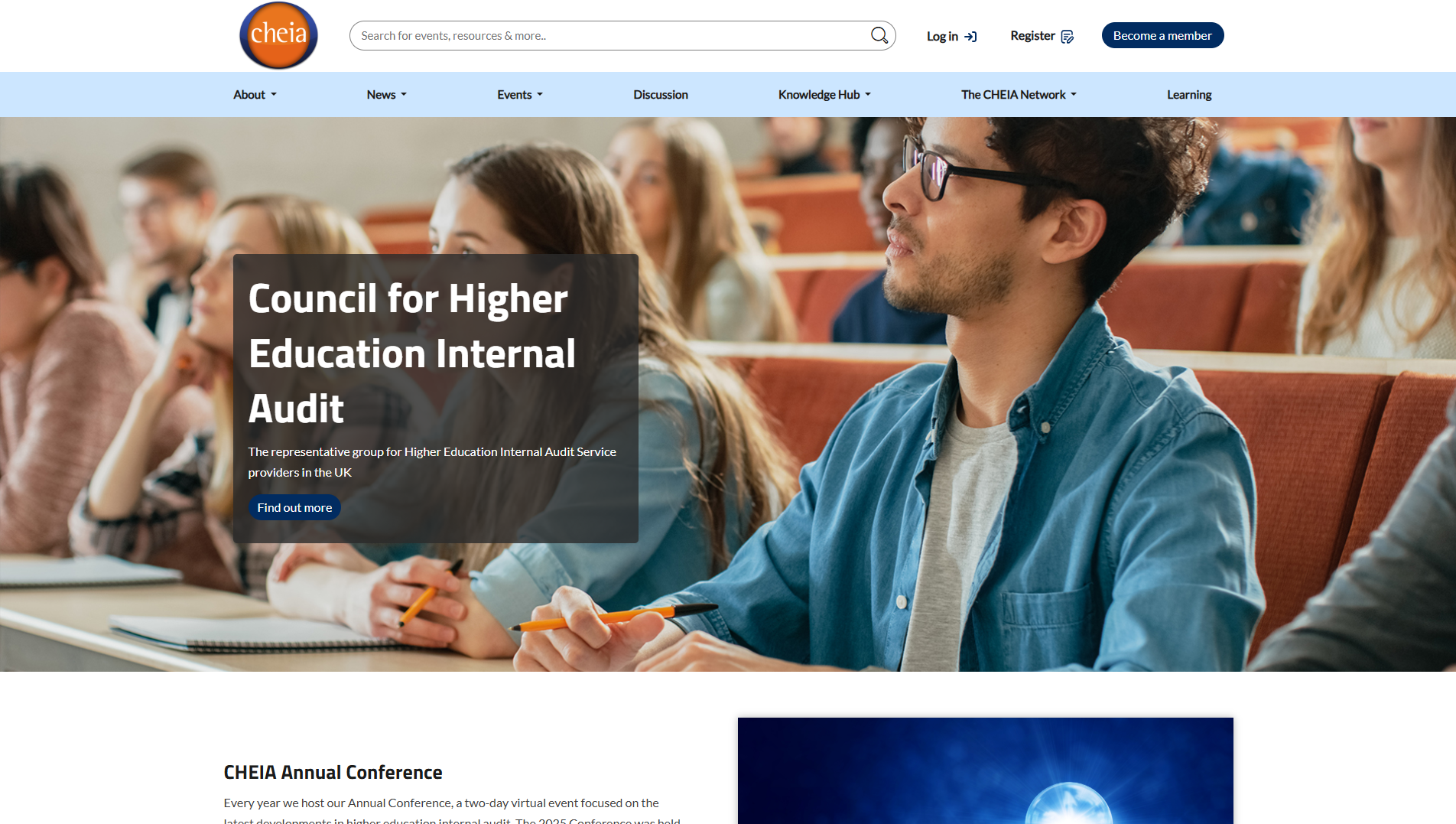Click the Find out more button

pos(294,508)
